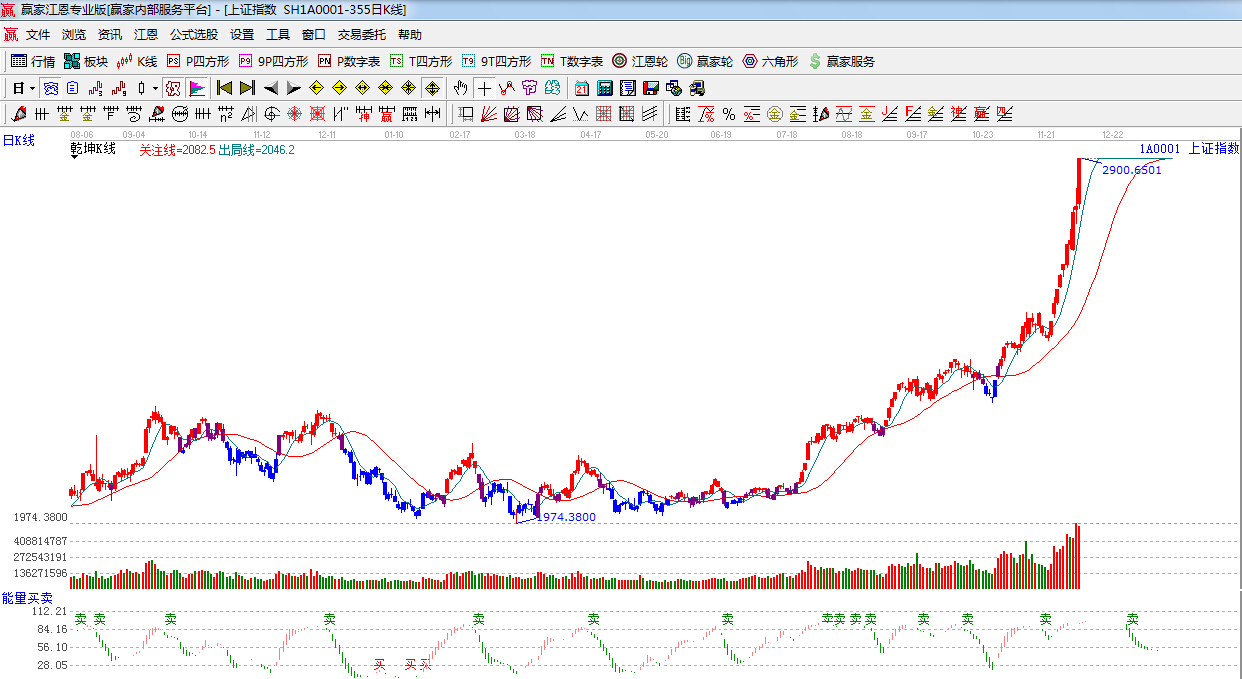1242x679 pixels.
Task: Click the 行情 market quotes button
Action: [x=33, y=61]
